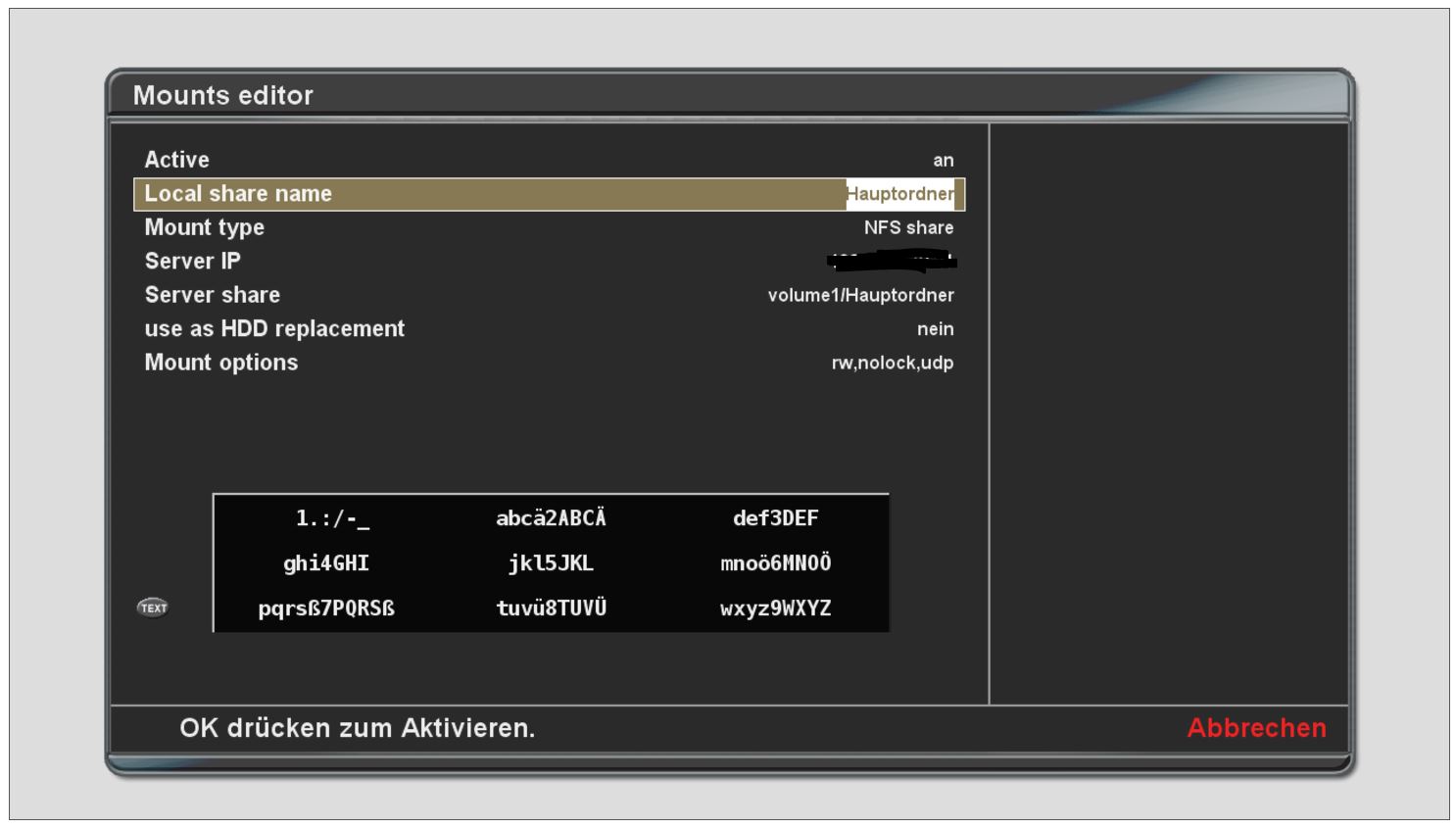Edit the Server share volume1/Hauptordner value
The width and height of the screenshot is (1456, 828).
click(x=860, y=295)
